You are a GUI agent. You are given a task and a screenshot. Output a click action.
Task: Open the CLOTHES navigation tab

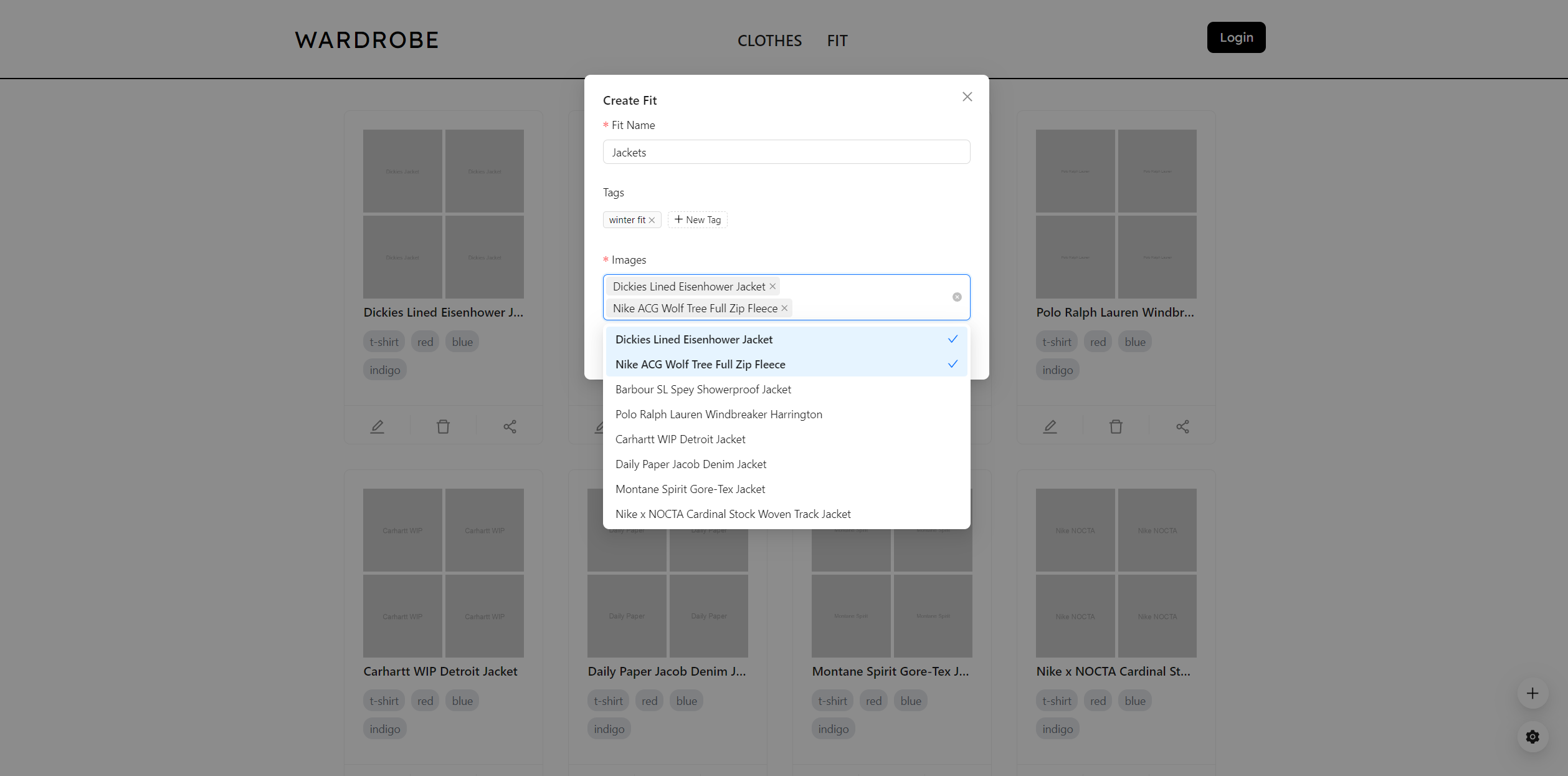[769, 41]
